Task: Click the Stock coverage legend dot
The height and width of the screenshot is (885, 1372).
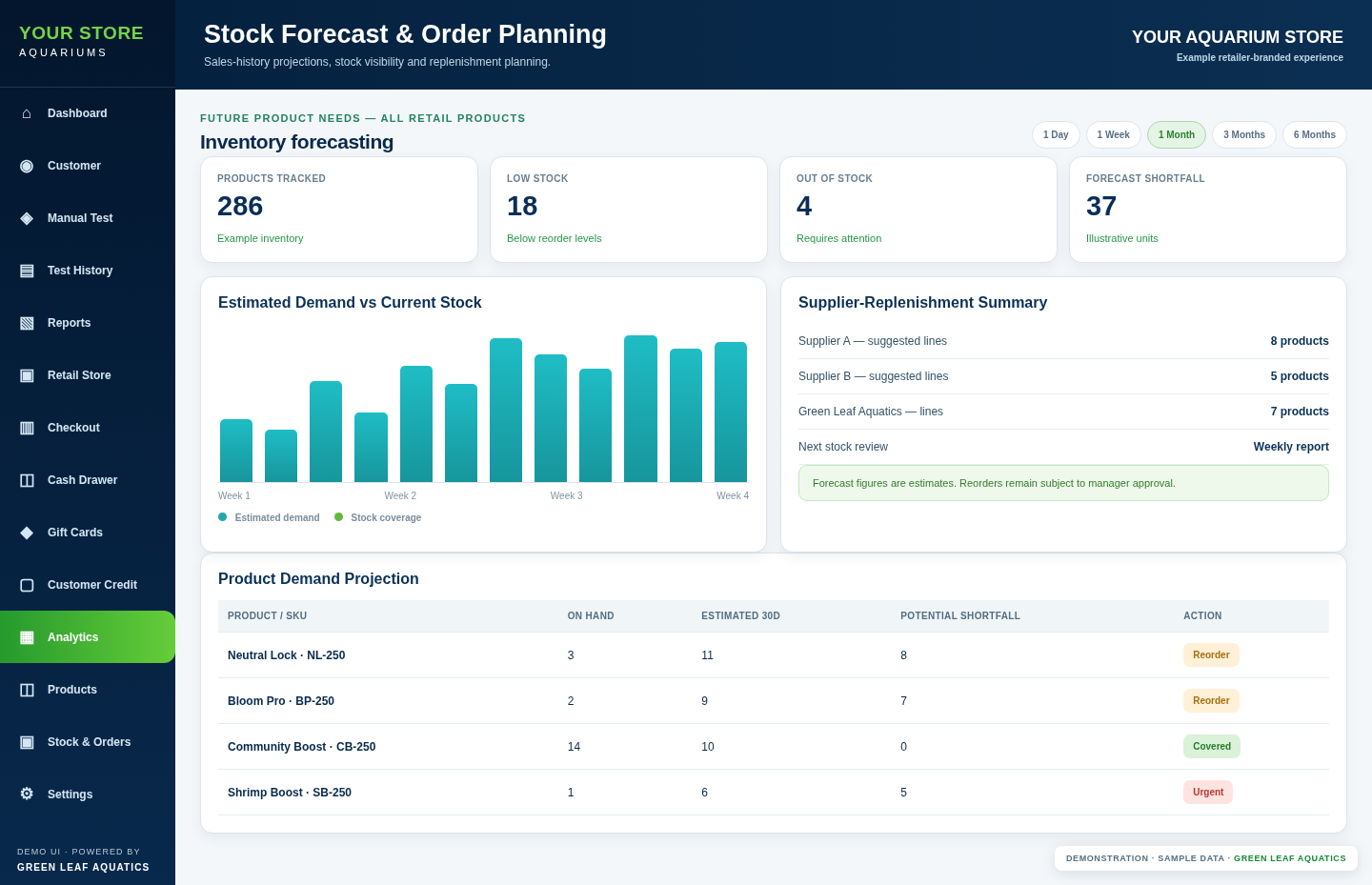Action: click(338, 517)
